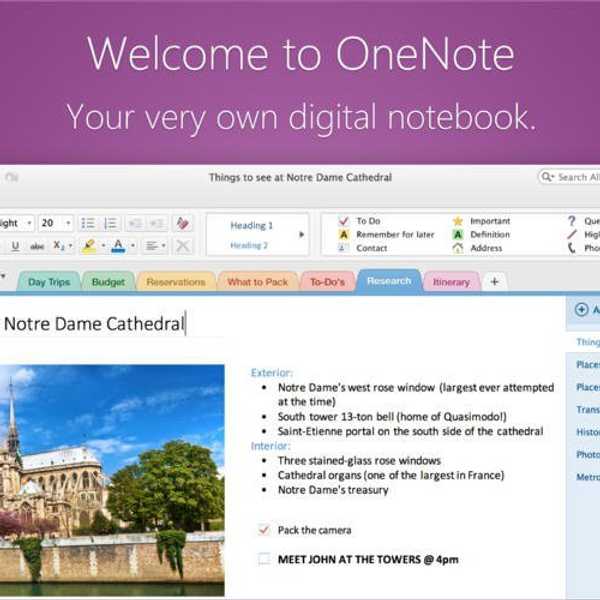Open the subscript options arrow
The height and width of the screenshot is (600, 600).
tap(70, 246)
